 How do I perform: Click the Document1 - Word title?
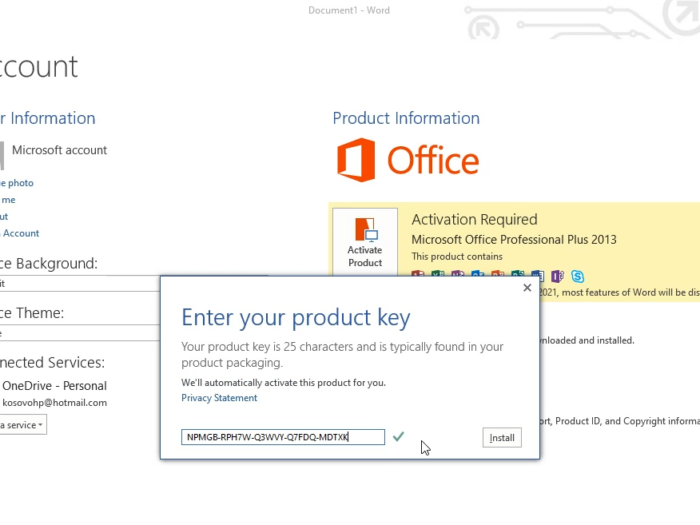[x=349, y=10]
